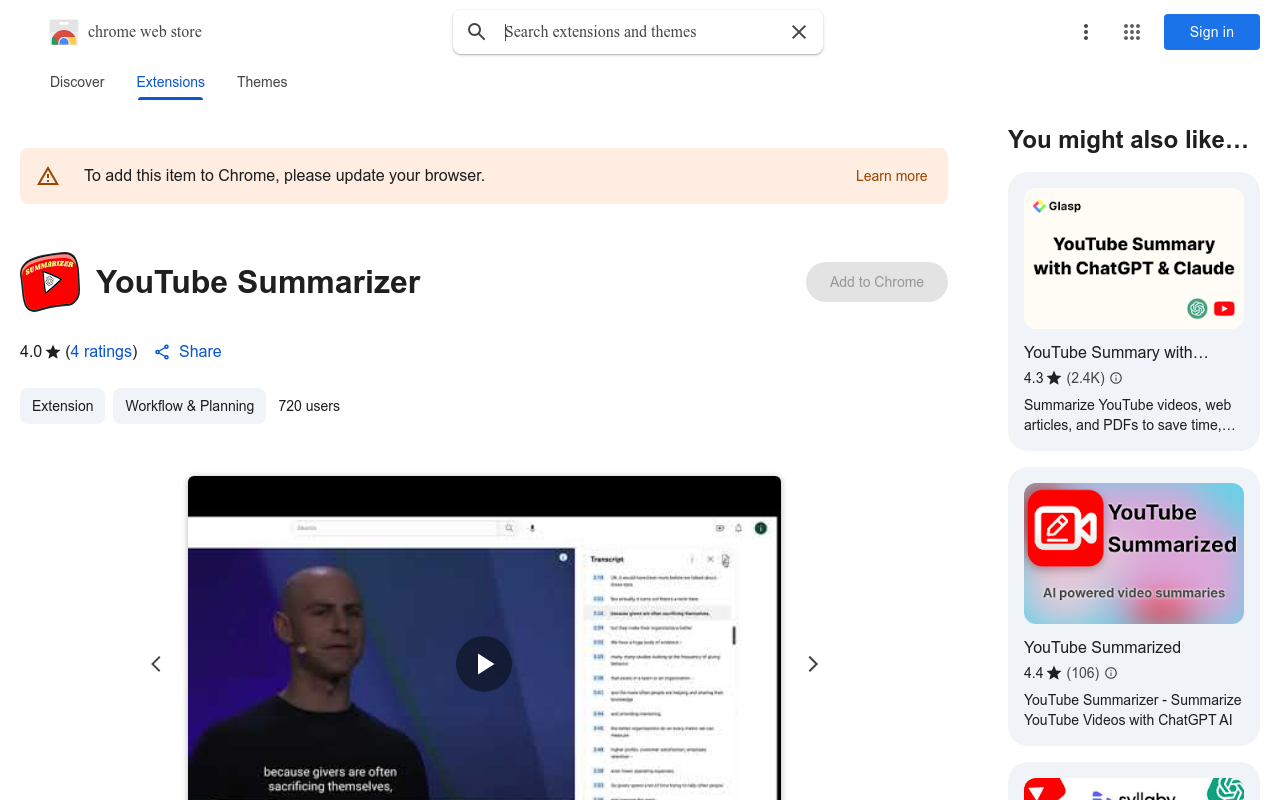This screenshot has width=1280, height=800.
Task: Click the 720 users text
Action: (x=309, y=406)
